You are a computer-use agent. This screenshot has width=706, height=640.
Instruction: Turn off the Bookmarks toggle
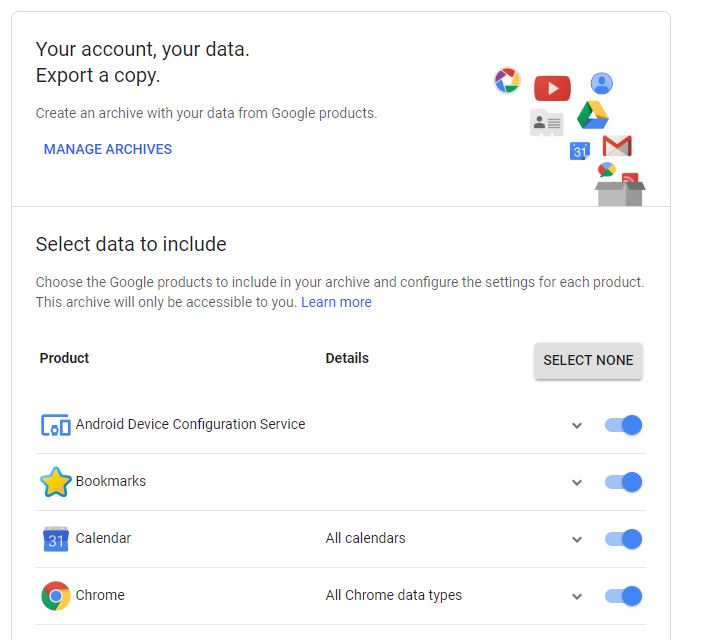click(623, 482)
